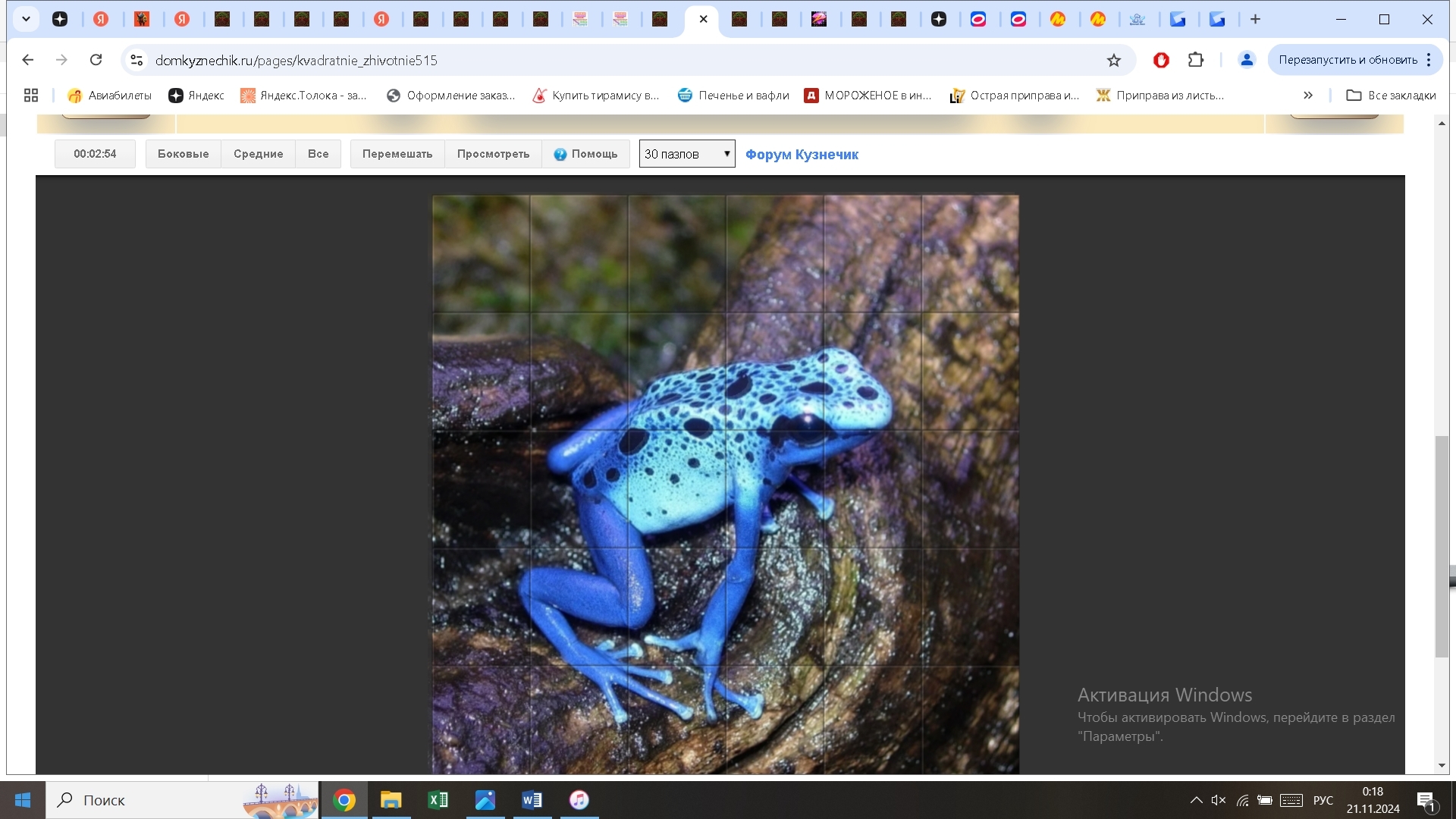The width and height of the screenshot is (1456, 819).
Task: Bookmark this page with the star
Action: [1113, 60]
